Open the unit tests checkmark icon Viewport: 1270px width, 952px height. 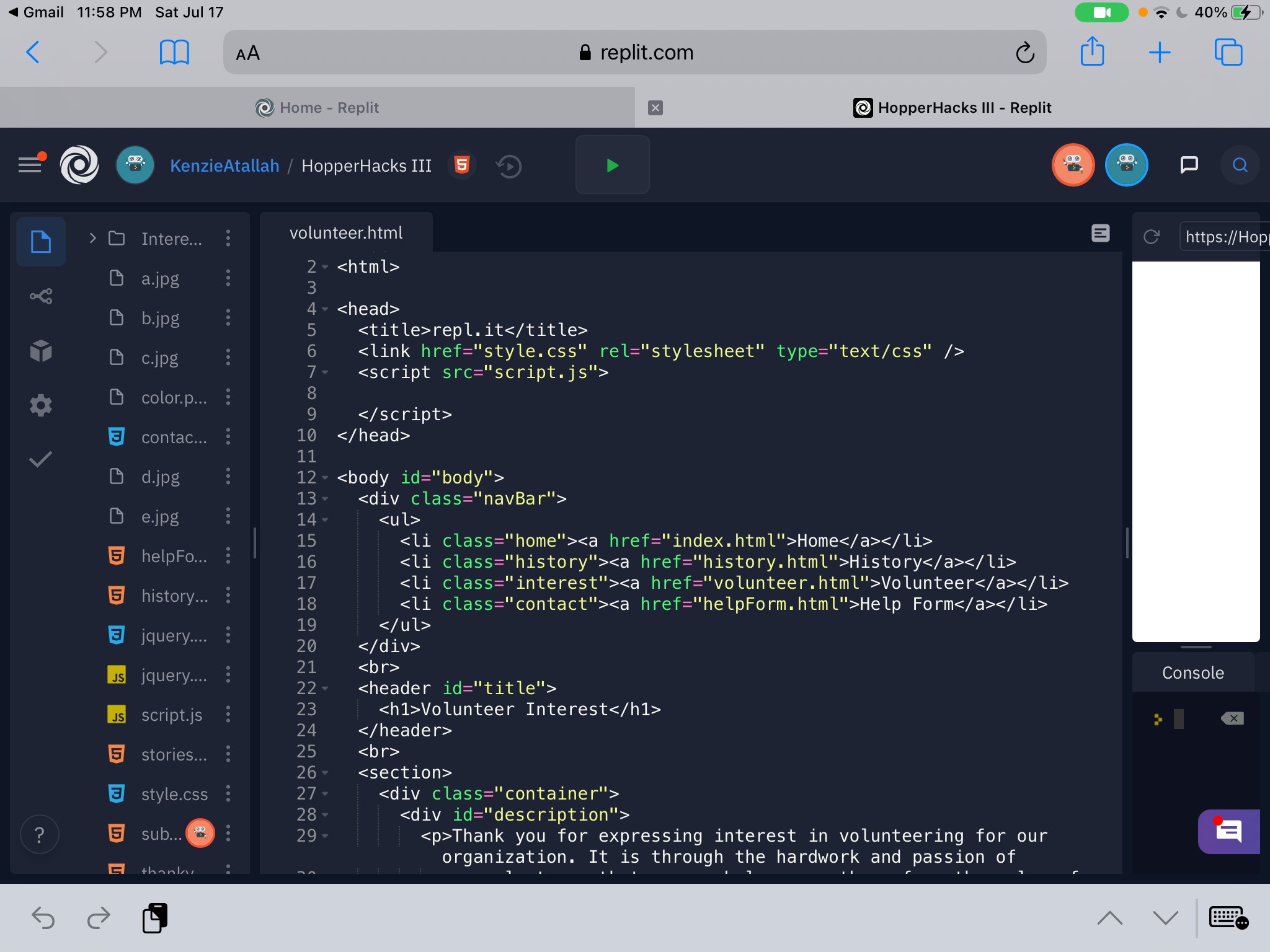(41, 459)
